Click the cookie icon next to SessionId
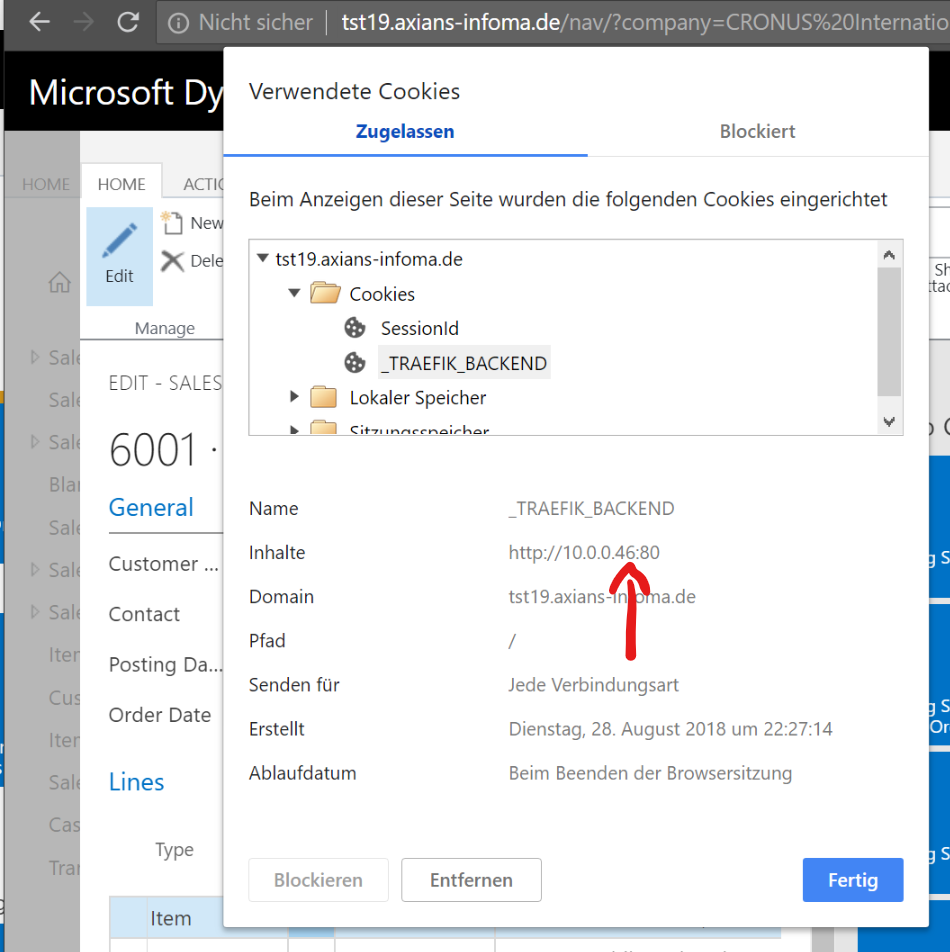 (355, 328)
